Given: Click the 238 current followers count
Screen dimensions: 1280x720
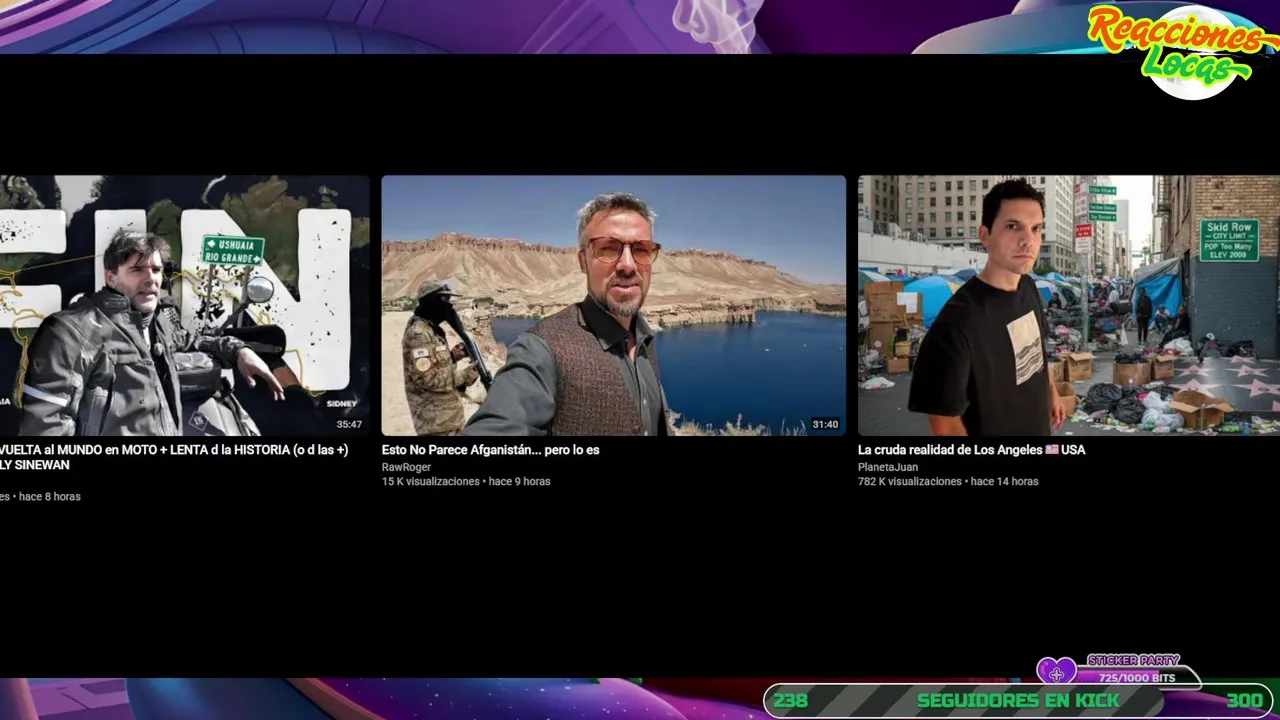Looking at the screenshot, I should 790,701.
